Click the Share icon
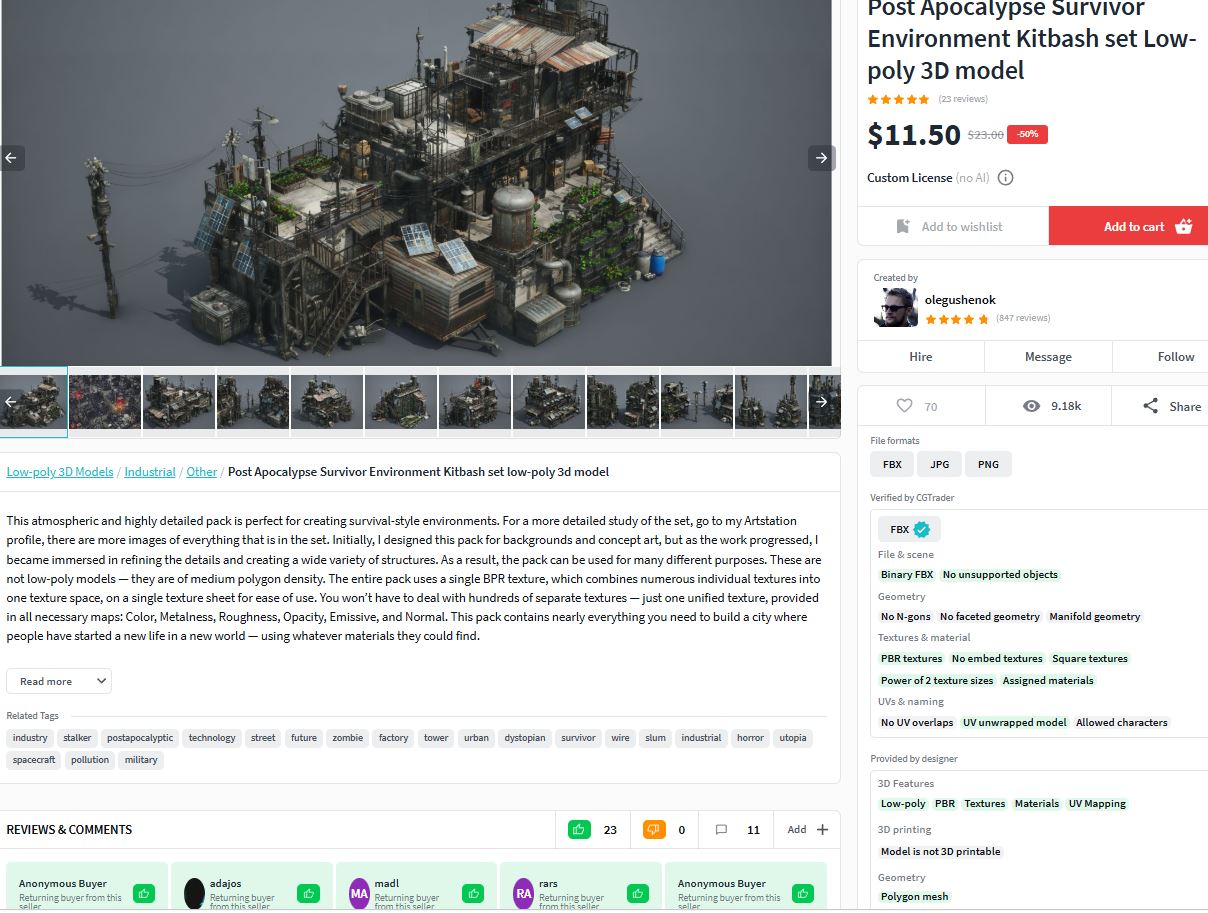The width and height of the screenshot is (1208, 913). coord(1150,406)
